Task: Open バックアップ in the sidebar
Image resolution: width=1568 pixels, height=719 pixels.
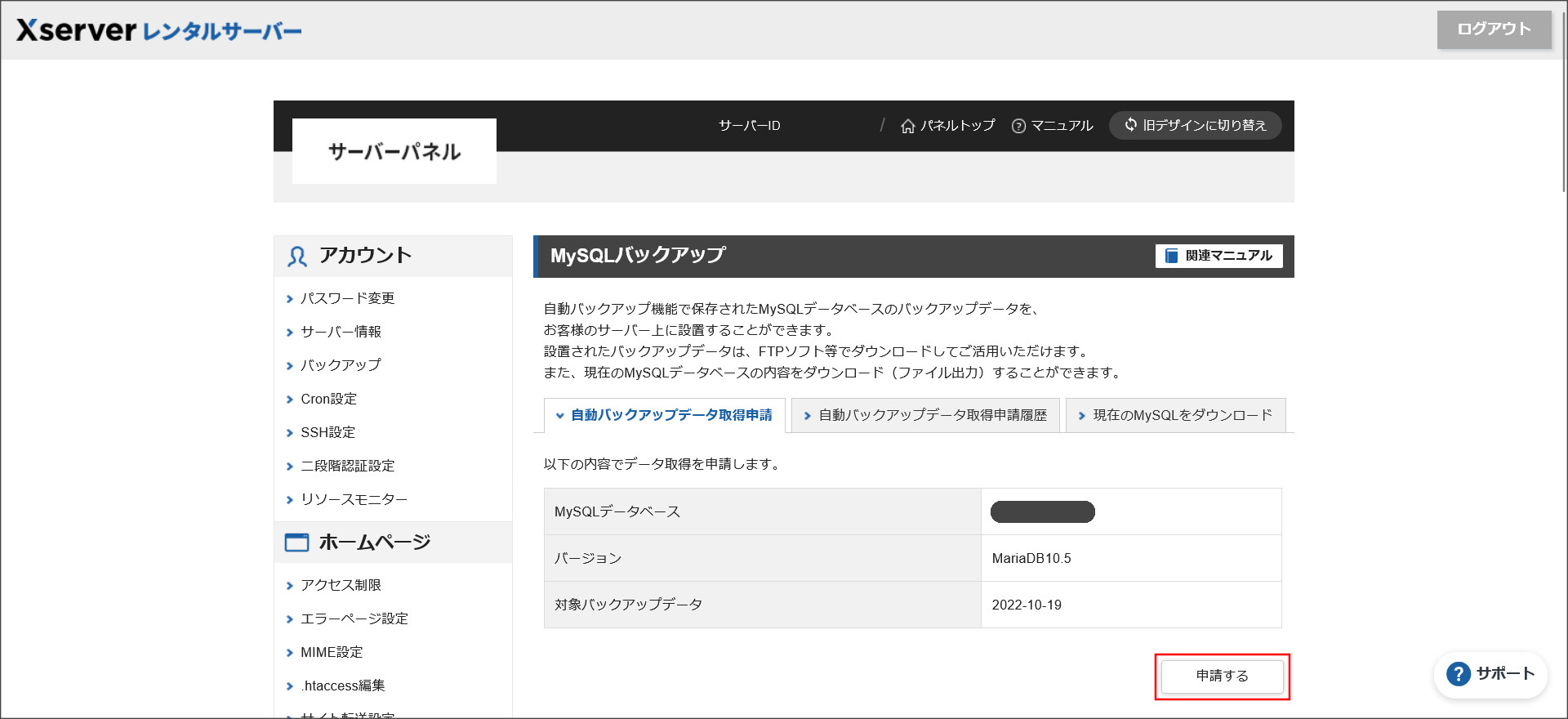Action: [x=341, y=365]
